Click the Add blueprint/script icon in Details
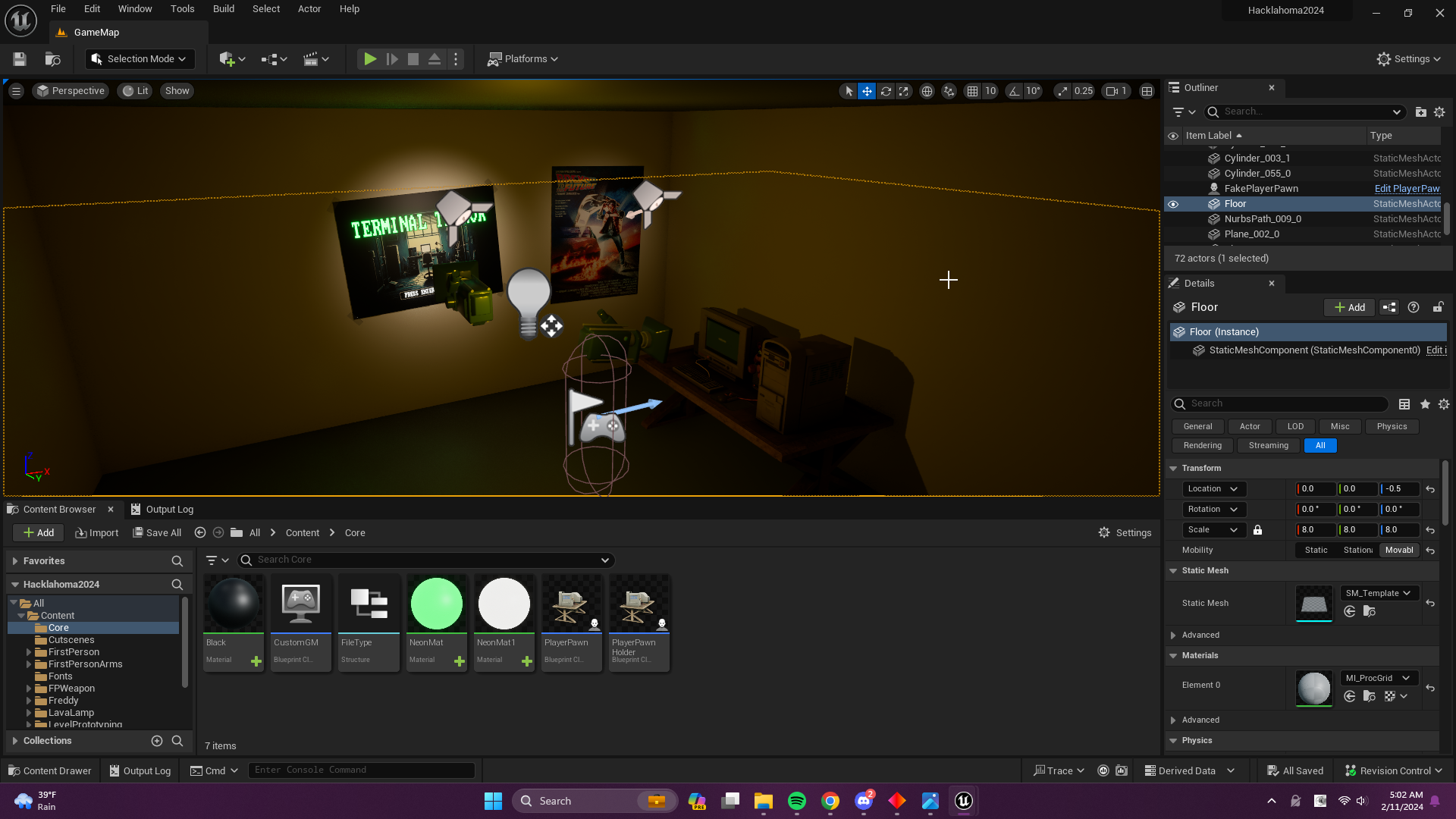Screen dimensions: 1456x819 (1389, 307)
